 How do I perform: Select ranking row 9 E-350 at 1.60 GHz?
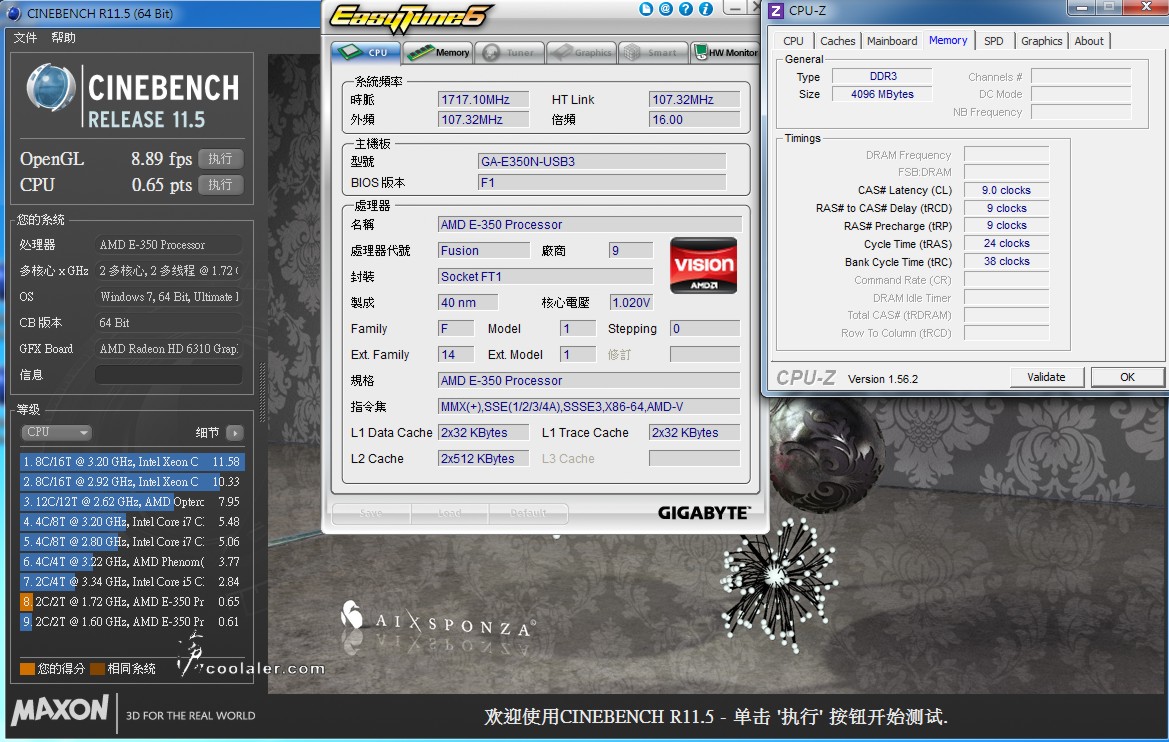[133, 622]
